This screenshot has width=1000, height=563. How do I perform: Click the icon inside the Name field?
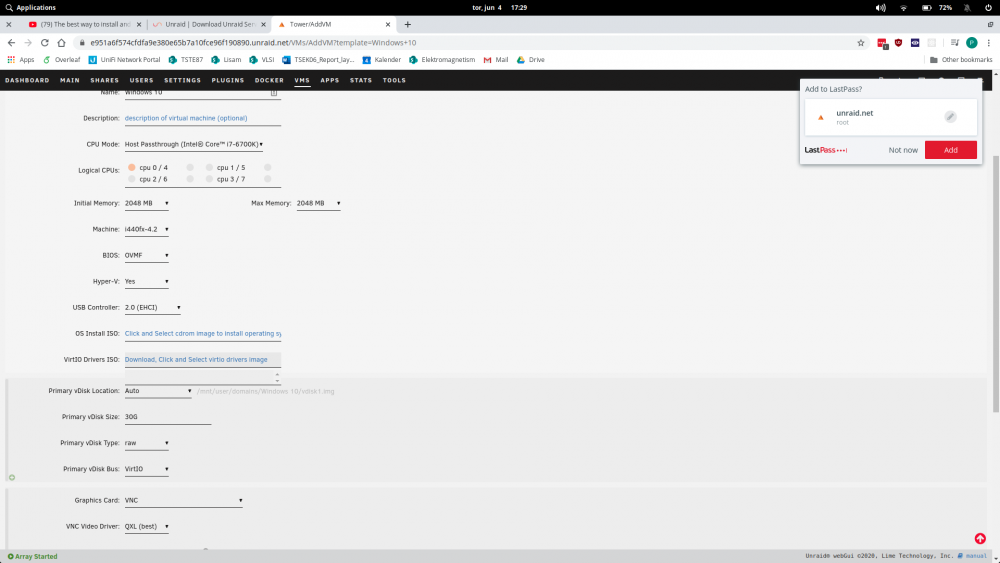(274, 92)
